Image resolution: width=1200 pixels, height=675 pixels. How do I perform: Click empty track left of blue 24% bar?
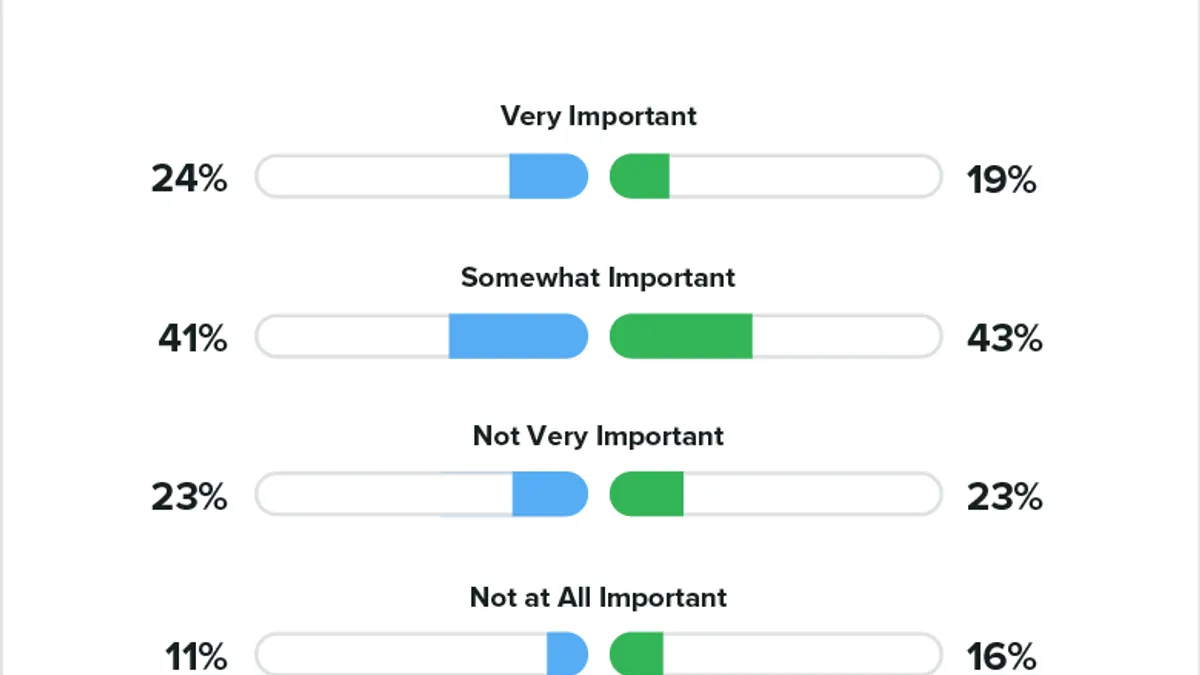(x=382, y=177)
